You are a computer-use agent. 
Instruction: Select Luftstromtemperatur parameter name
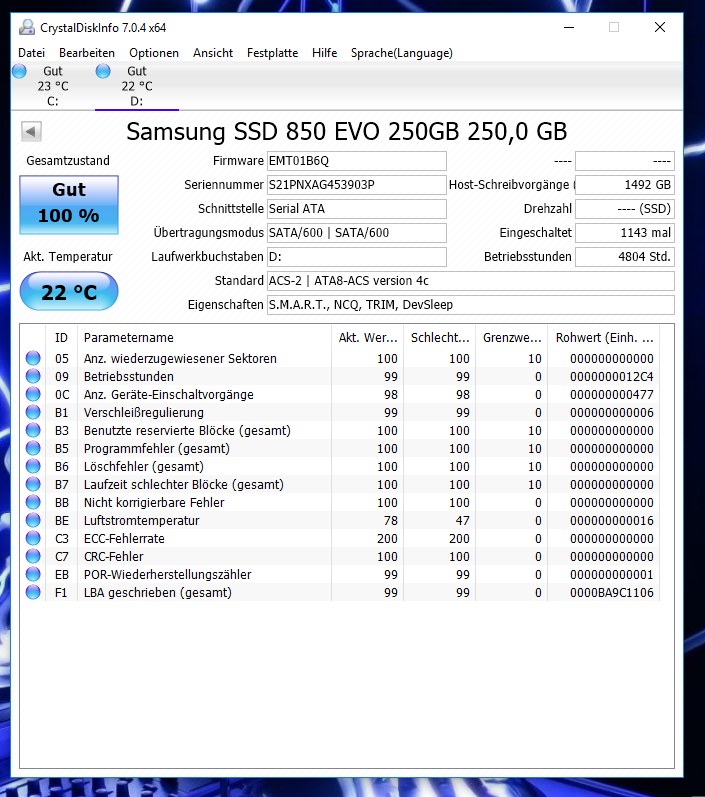coord(141,520)
